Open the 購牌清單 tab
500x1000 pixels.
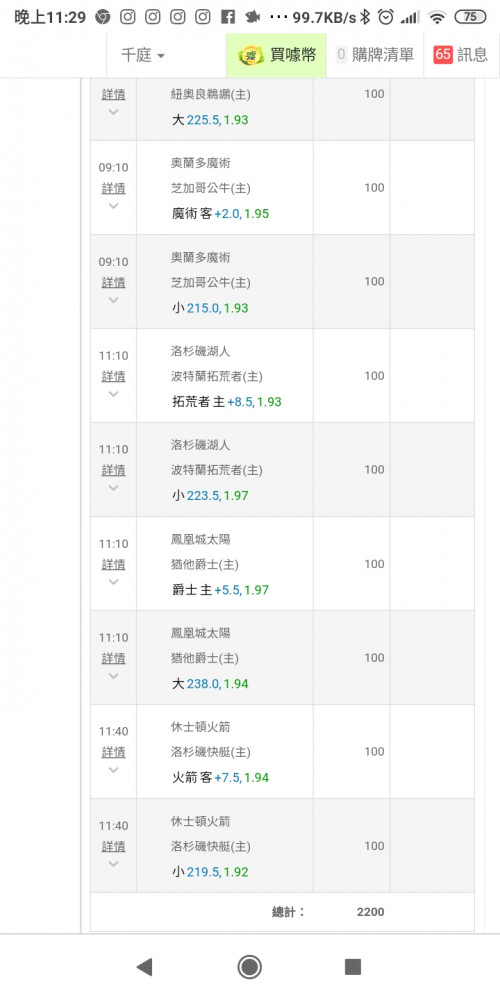point(375,55)
